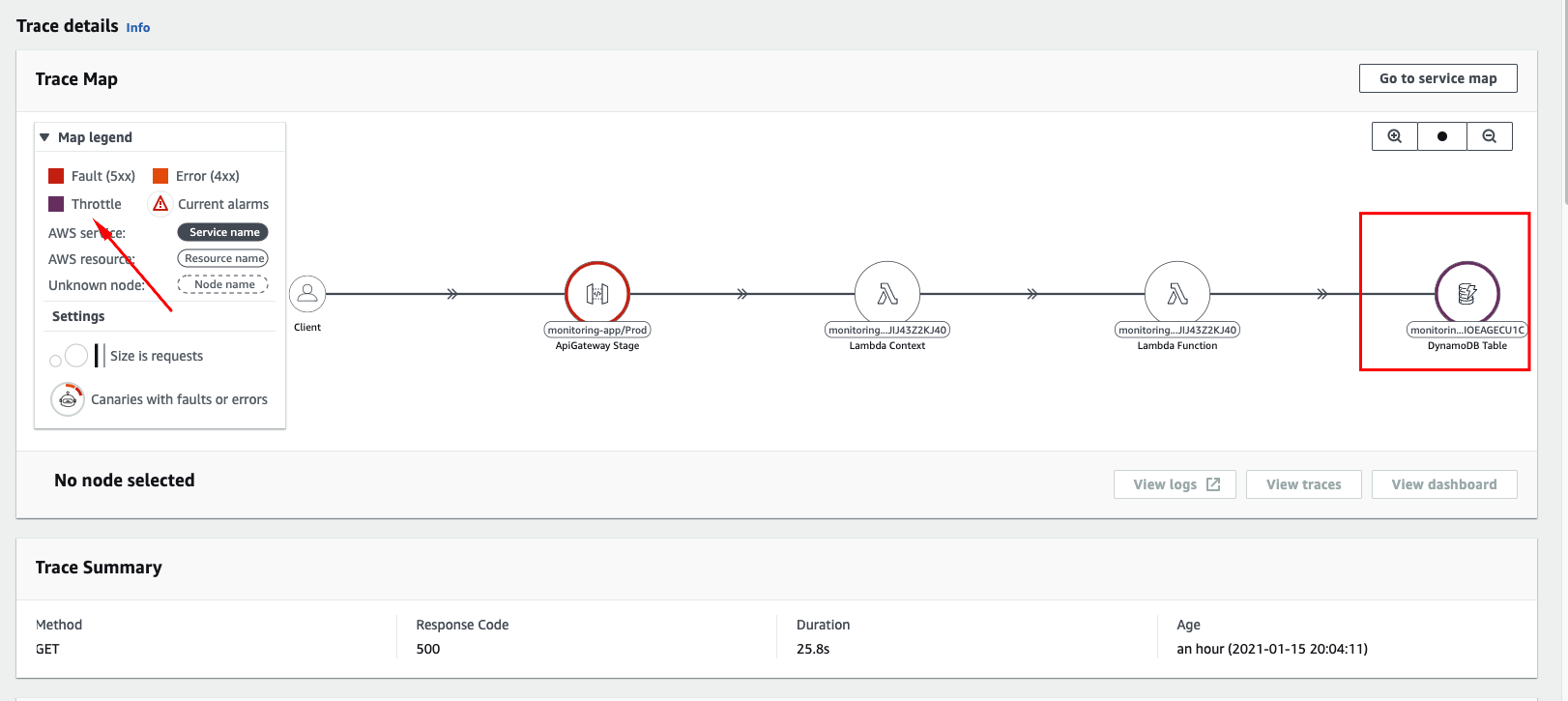Click the Duration value 25.8s
Viewport: 1568px width, 701px height.
point(813,649)
